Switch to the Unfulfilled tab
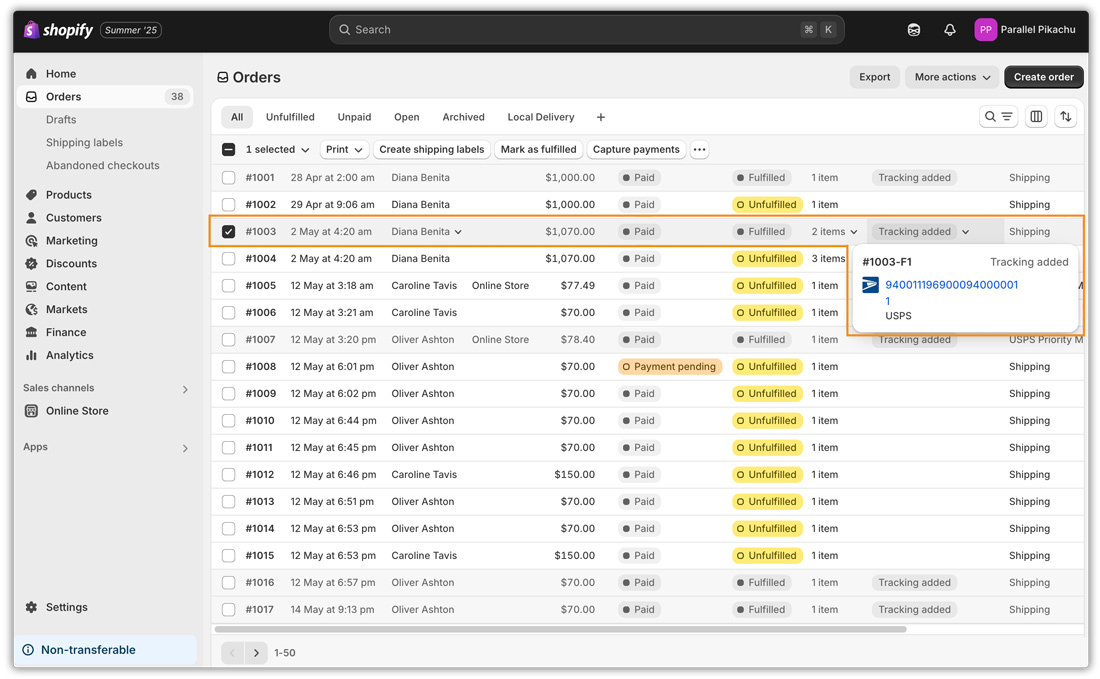 click(290, 117)
